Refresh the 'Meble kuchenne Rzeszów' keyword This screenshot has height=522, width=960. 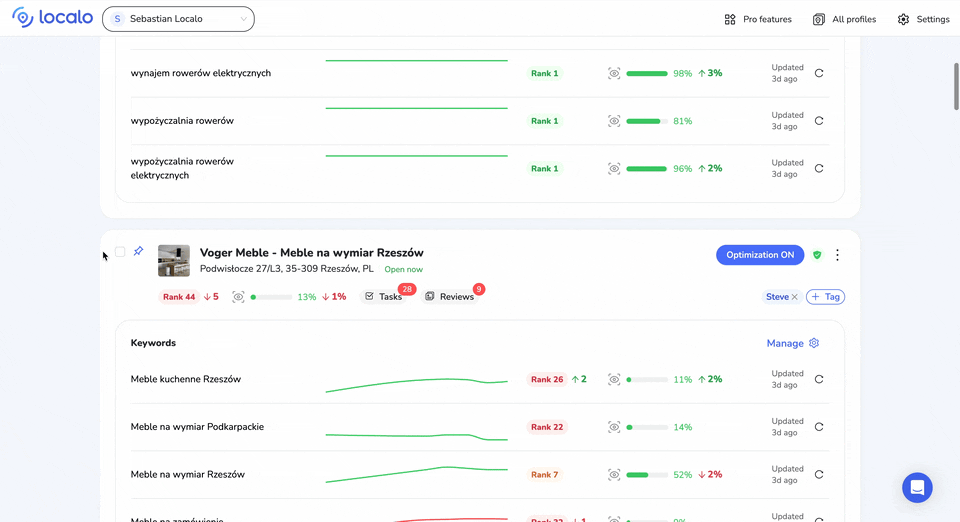pos(819,379)
